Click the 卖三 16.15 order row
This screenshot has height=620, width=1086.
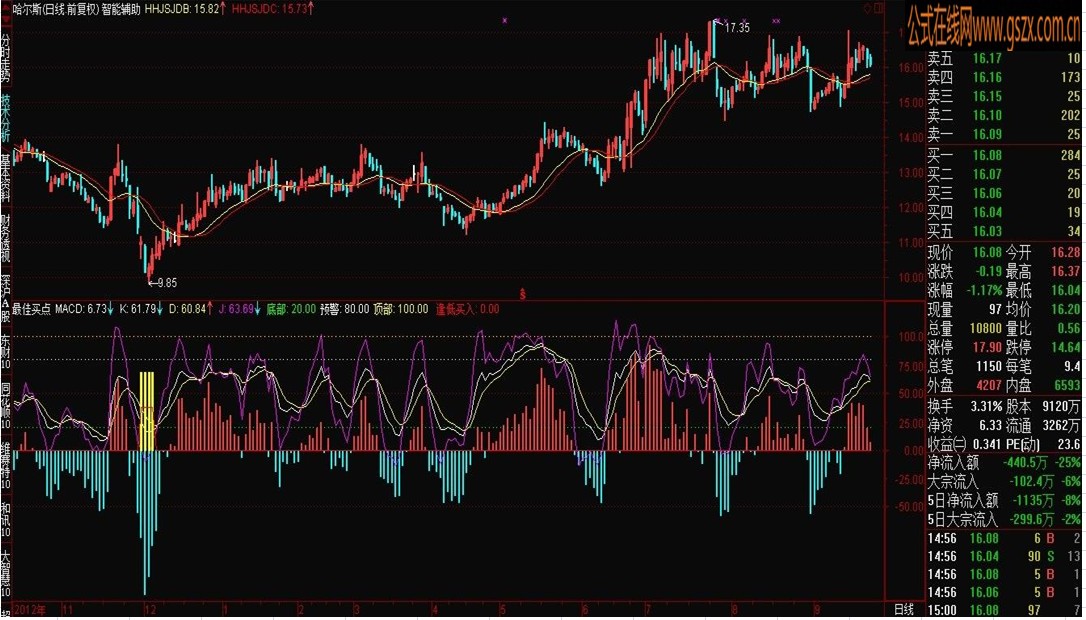click(x=1004, y=96)
